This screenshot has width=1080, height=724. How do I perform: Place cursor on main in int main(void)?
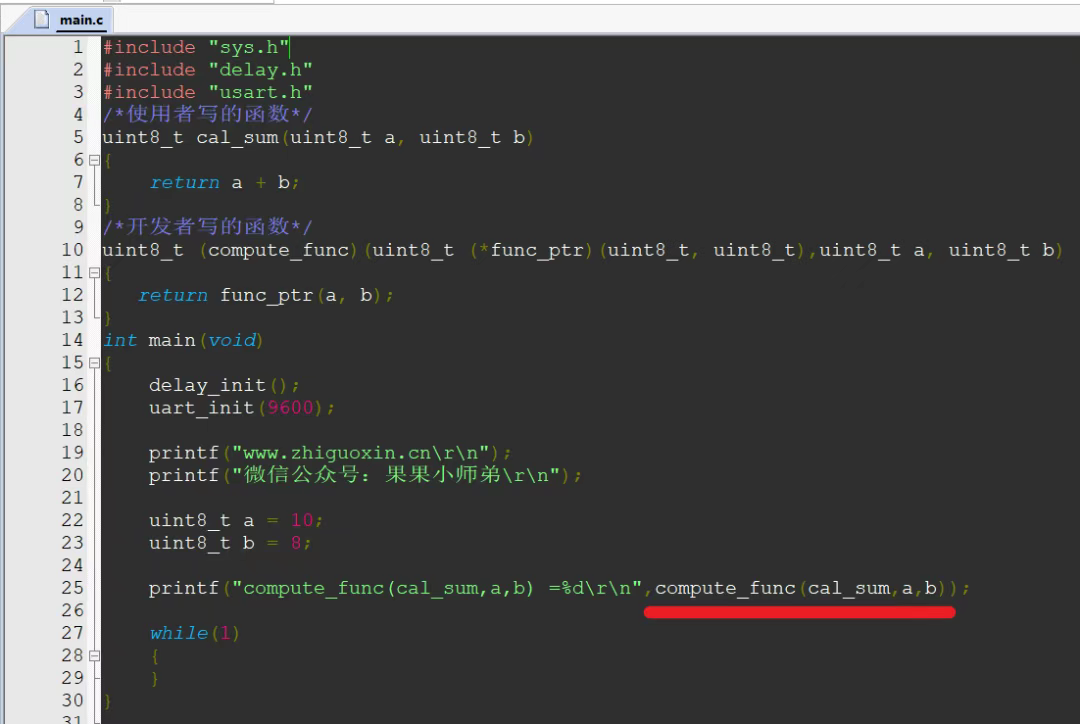[172, 341]
